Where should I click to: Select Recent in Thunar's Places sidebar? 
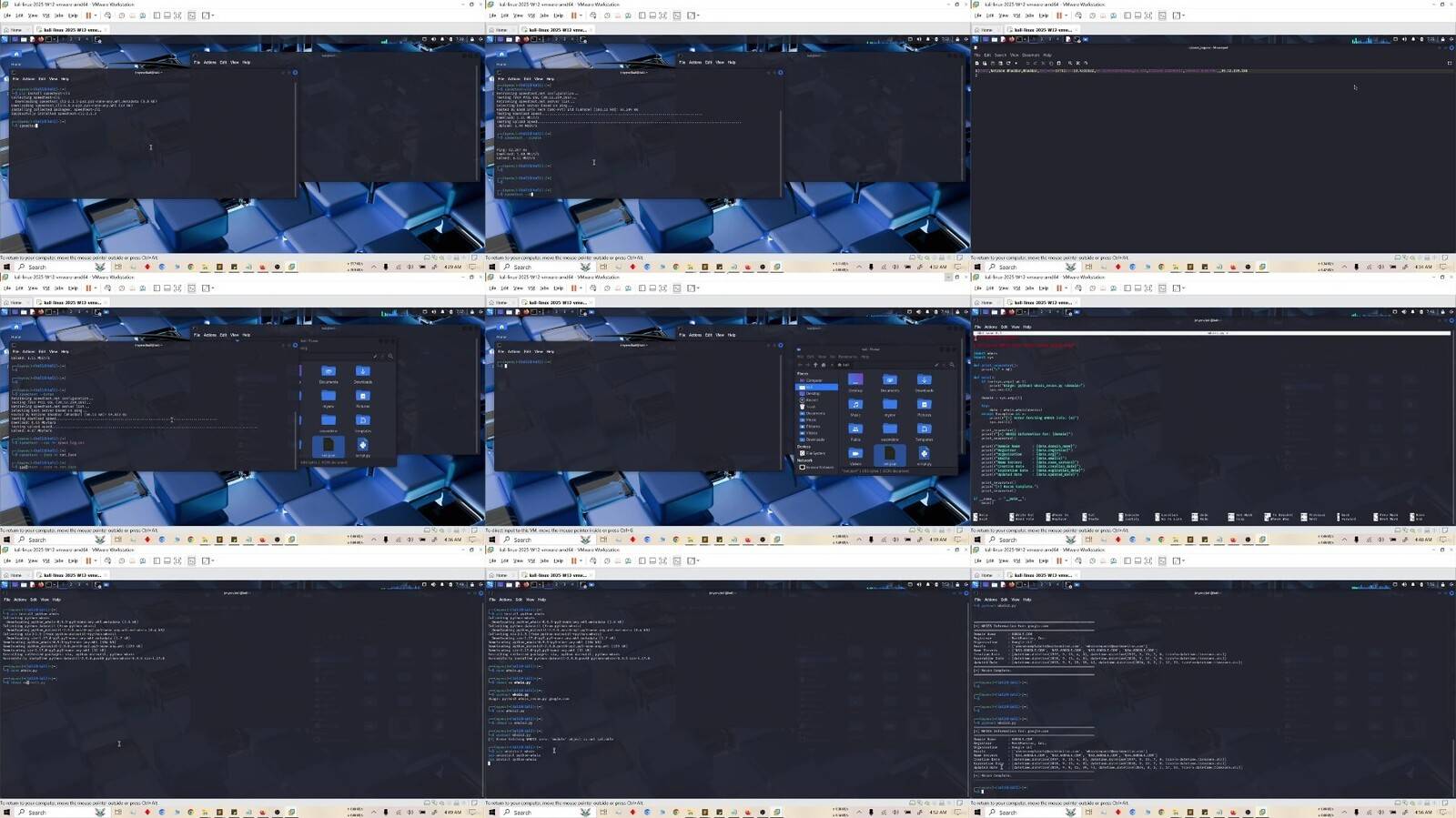pos(810,400)
